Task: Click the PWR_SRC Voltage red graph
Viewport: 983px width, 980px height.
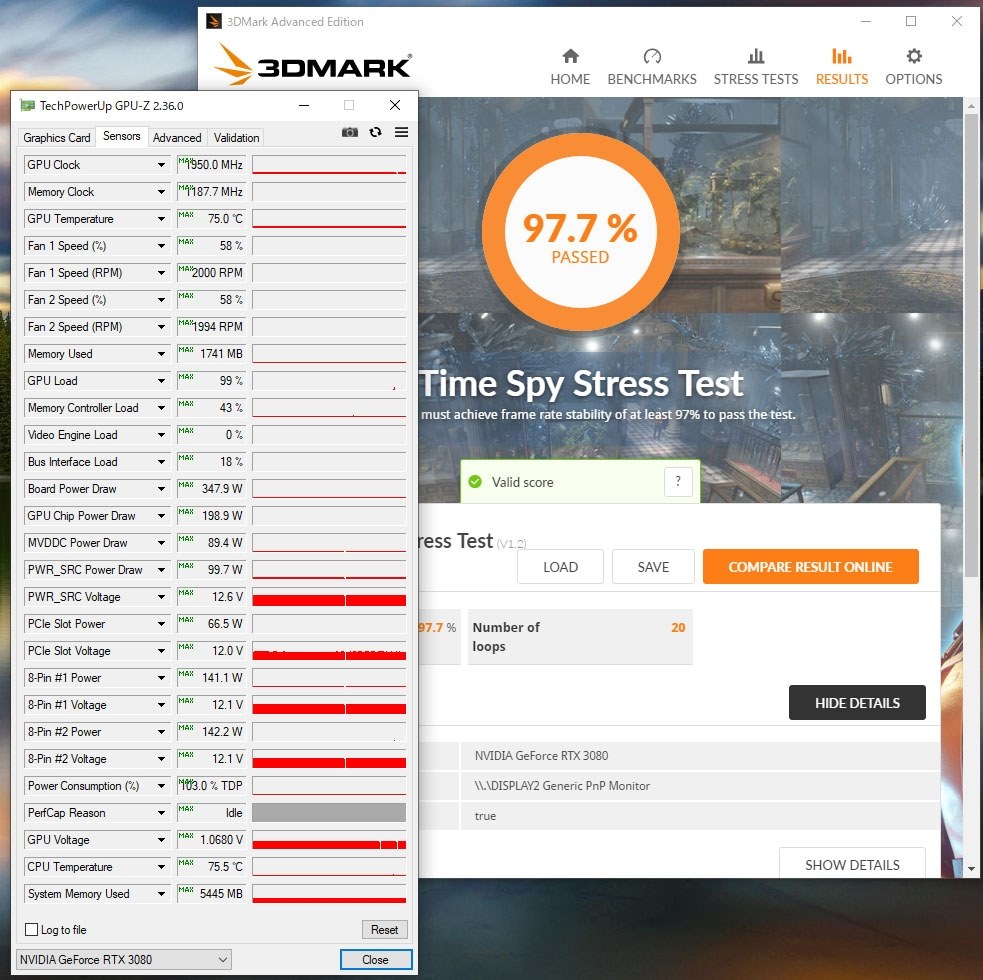Action: [329, 596]
